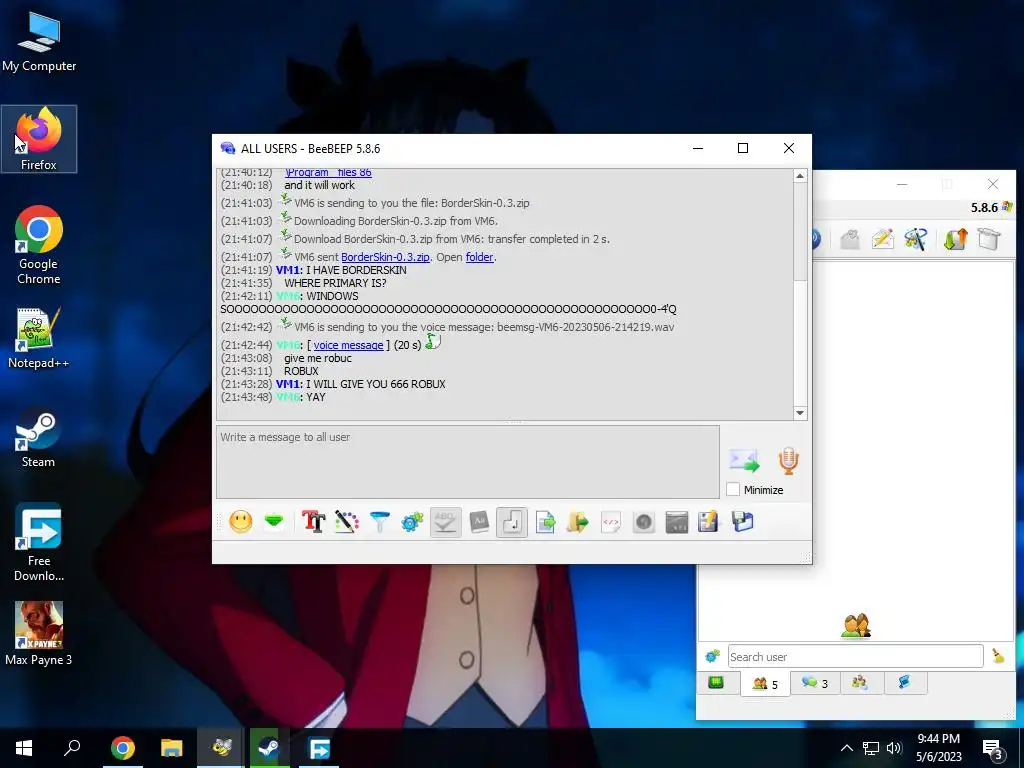Click the green gem preset message icon
Screen dimensions: 1024x768
274,522
